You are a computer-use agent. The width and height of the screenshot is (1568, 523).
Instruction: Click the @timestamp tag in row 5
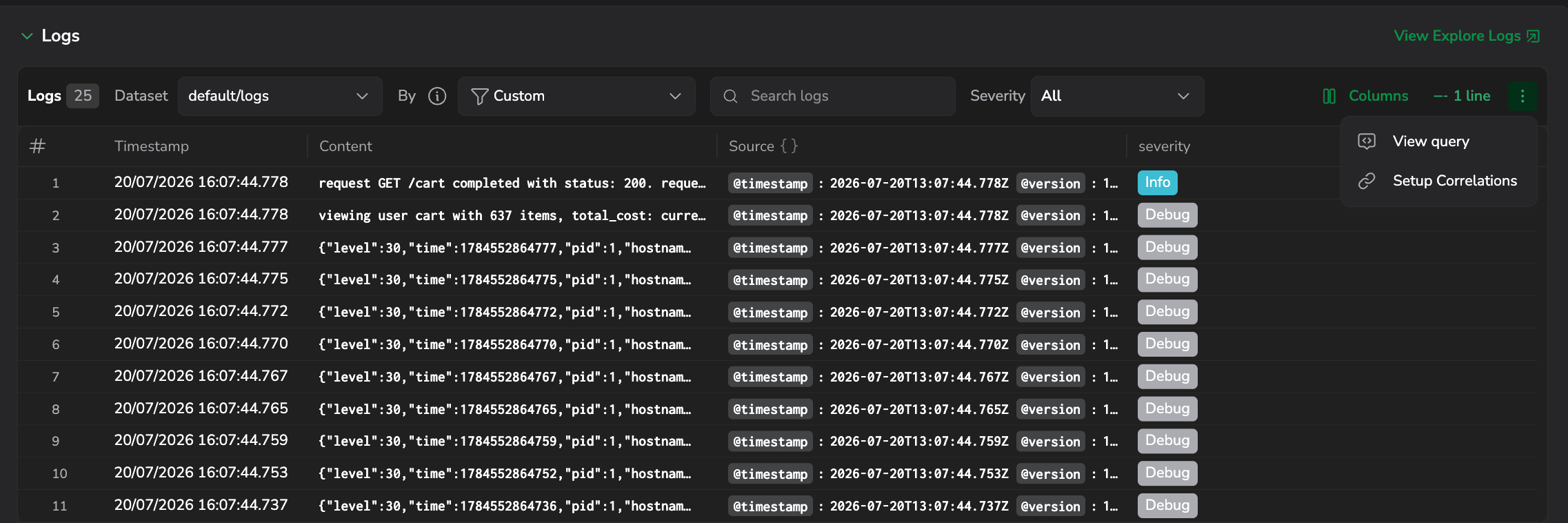tap(770, 312)
